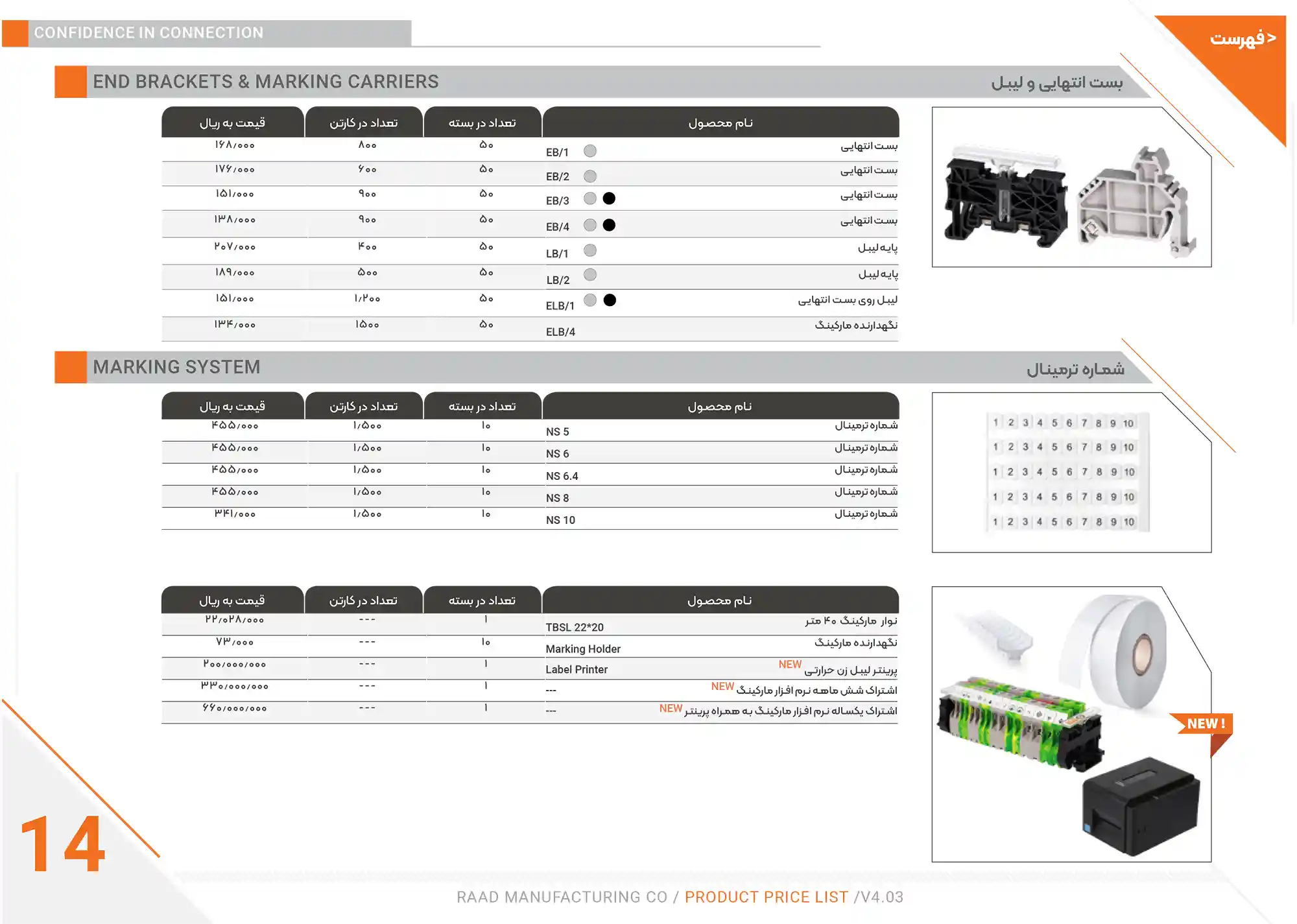Switch to the MARKING SYSTEM section
This screenshot has height=924, width=1297.
pos(176,366)
